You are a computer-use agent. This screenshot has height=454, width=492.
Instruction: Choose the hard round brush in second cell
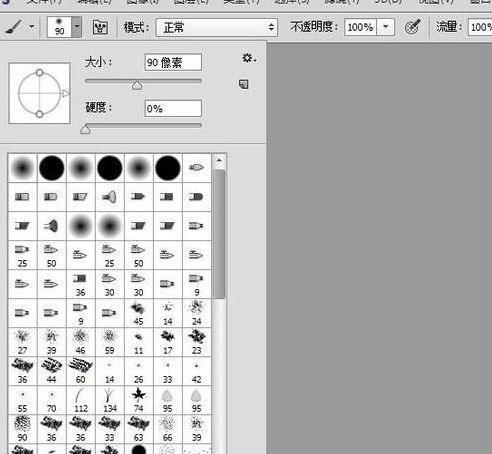point(52,168)
